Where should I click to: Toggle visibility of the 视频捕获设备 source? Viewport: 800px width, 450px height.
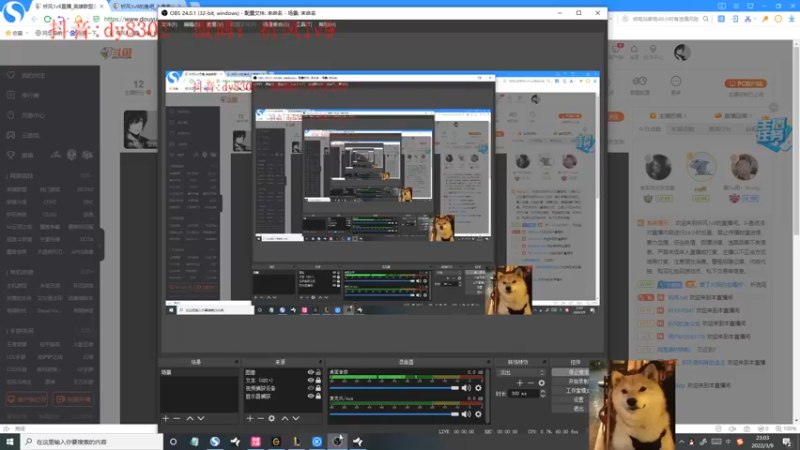pos(310,388)
